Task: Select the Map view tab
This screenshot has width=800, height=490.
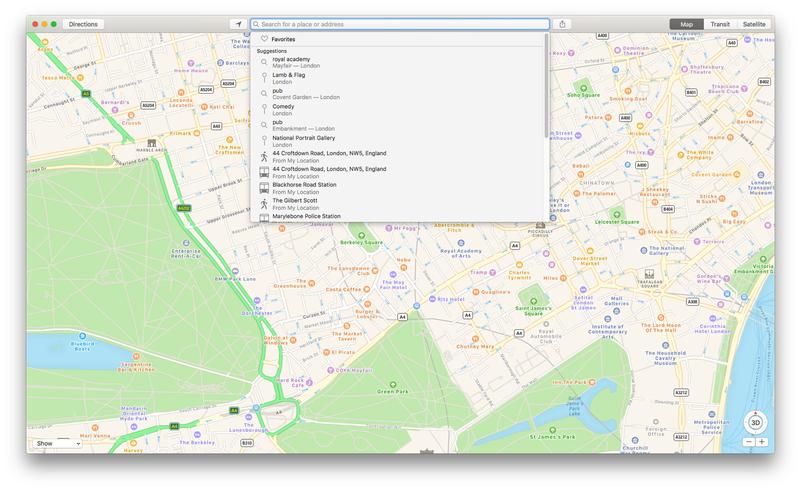Action: point(686,24)
